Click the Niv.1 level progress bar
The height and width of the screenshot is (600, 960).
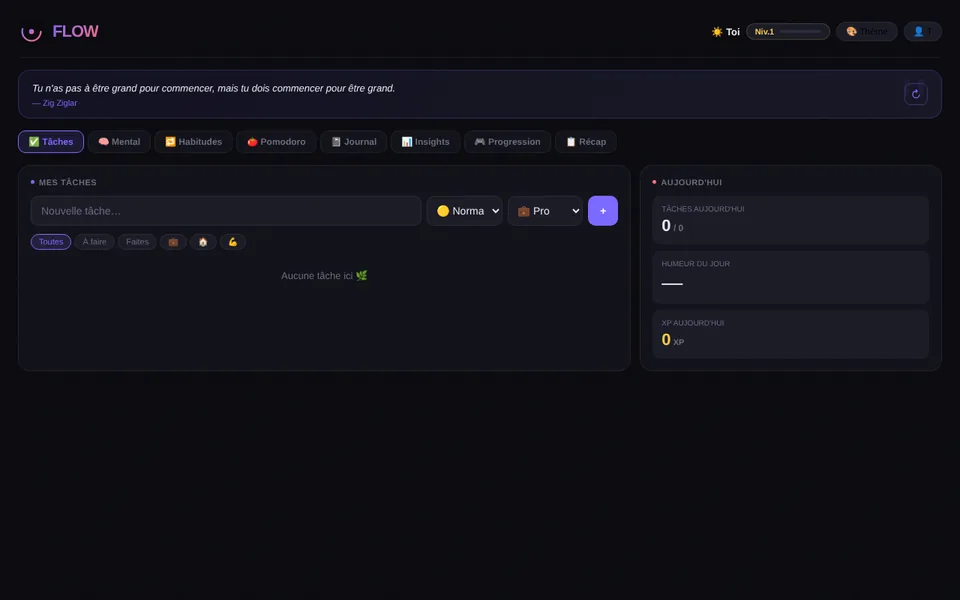788,31
